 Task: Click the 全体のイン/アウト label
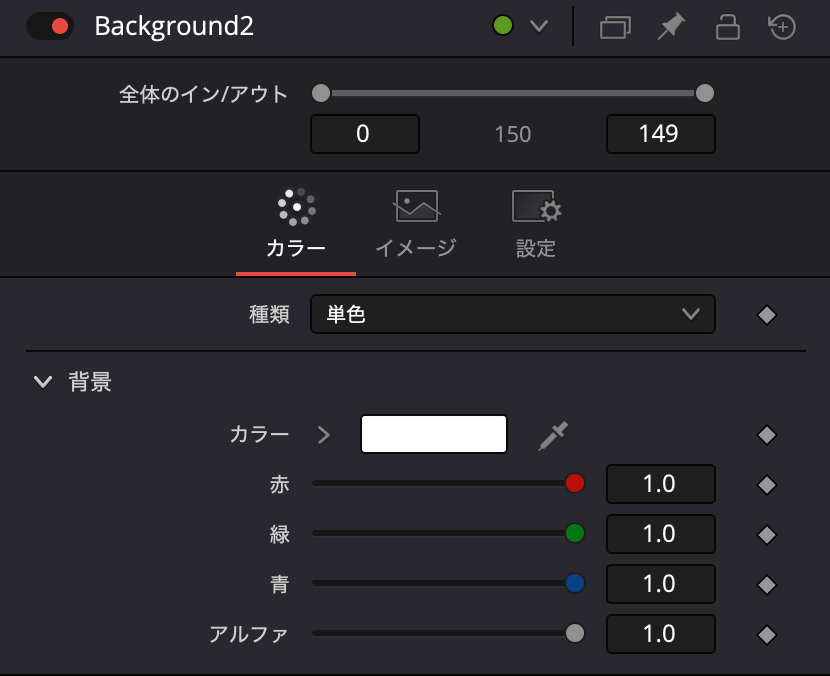pyautogui.click(x=203, y=93)
